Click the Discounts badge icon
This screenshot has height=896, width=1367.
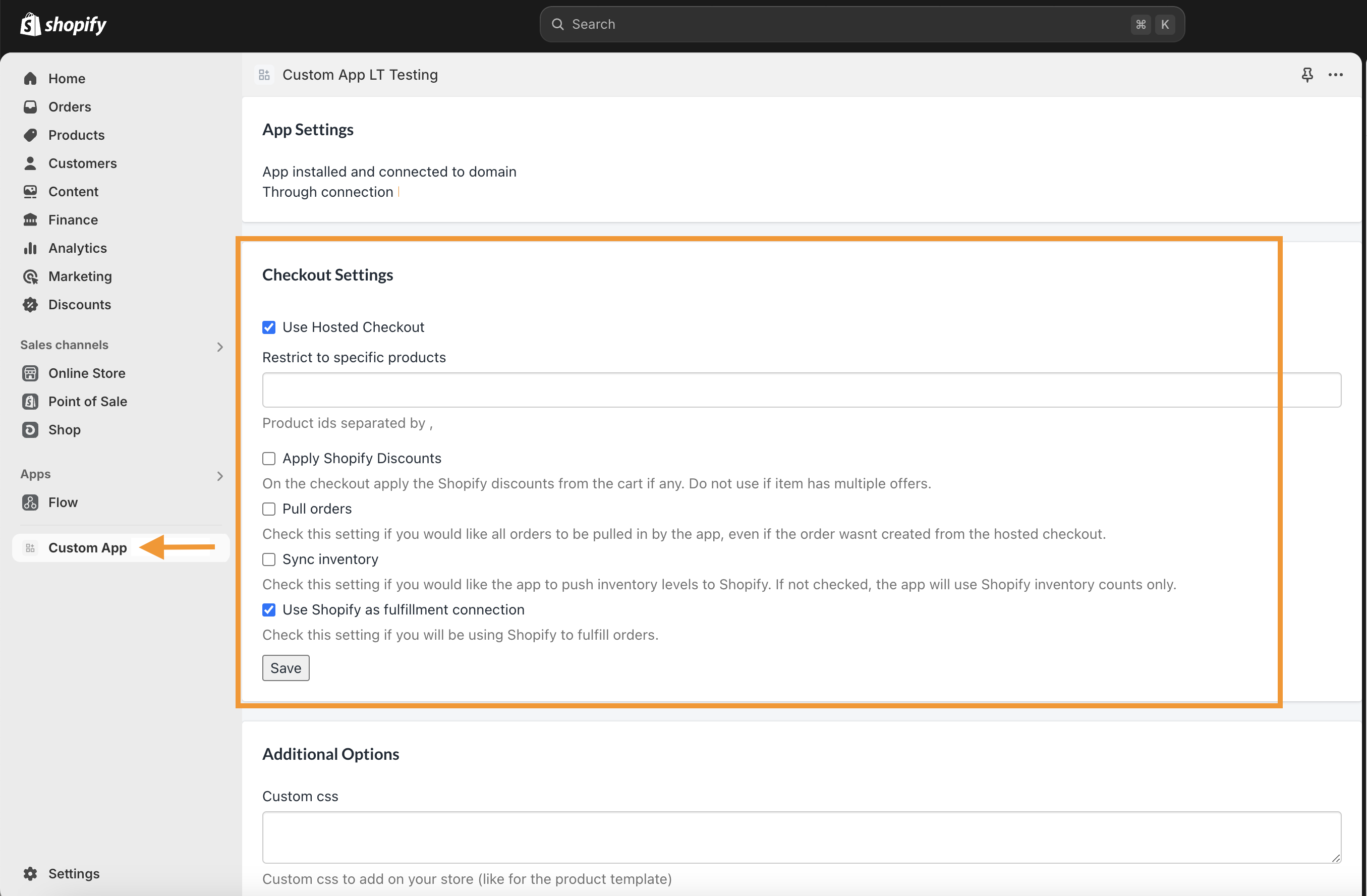pyautogui.click(x=30, y=304)
